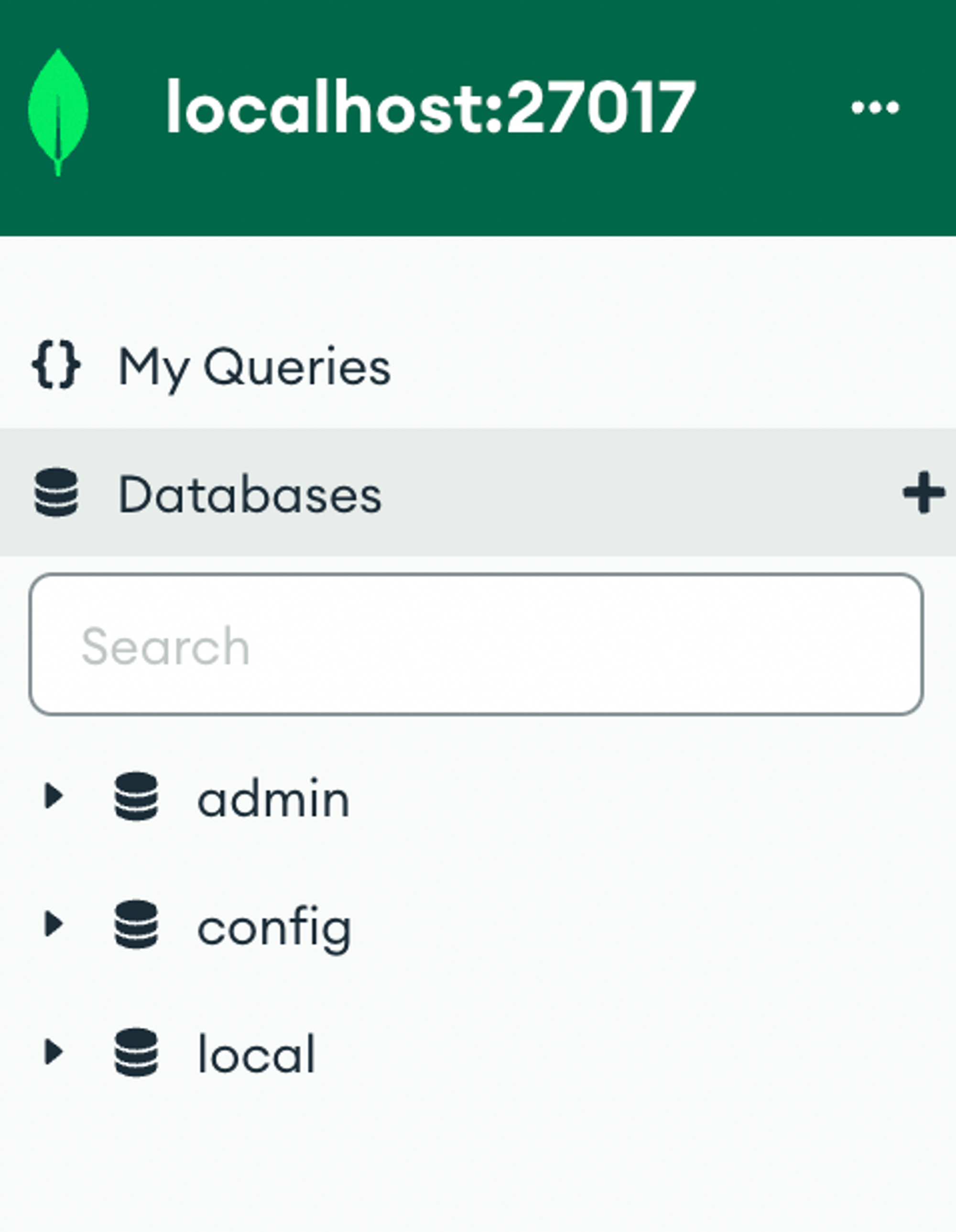956x1232 pixels.
Task: Click the plus icon to create a database
Action: click(x=923, y=492)
